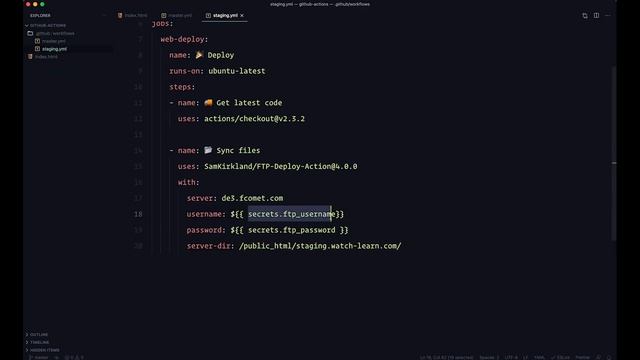
Task: Close the staging.yml tab
Action: point(242,16)
